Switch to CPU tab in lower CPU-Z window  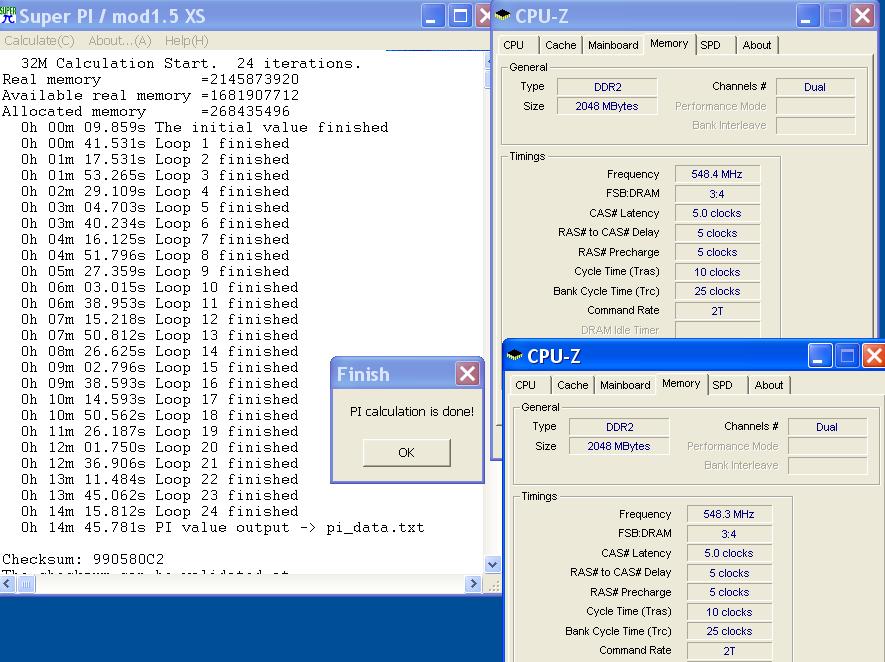tap(525, 385)
